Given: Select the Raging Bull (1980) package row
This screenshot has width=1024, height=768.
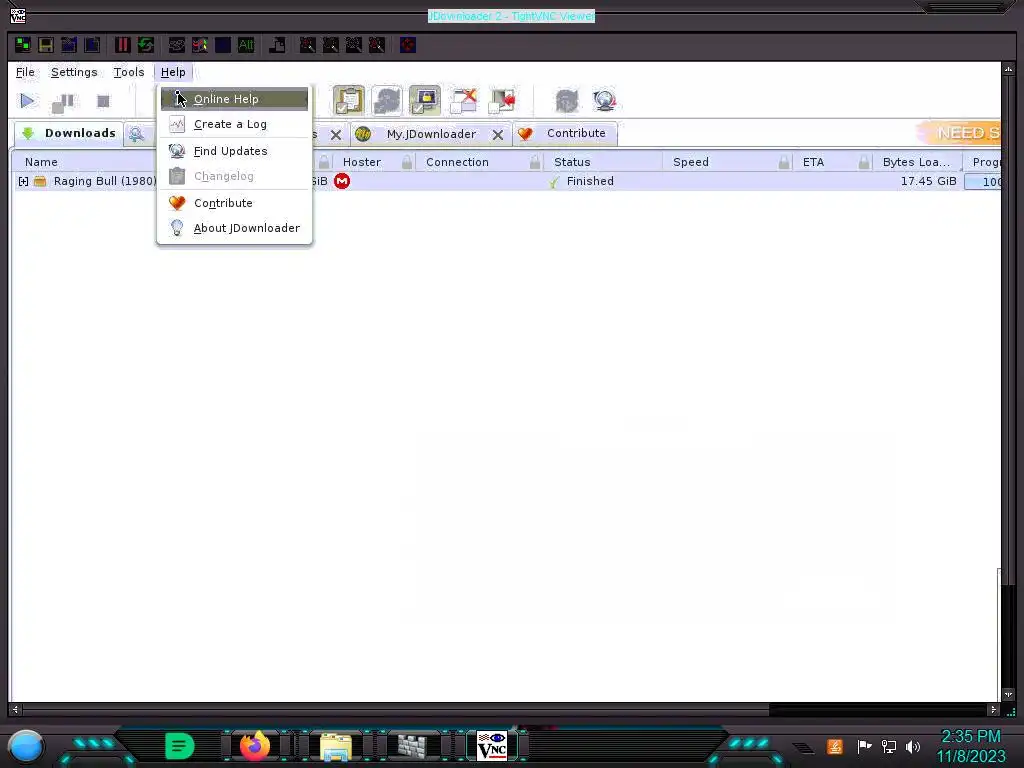Looking at the screenshot, I should (x=506, y=182).
